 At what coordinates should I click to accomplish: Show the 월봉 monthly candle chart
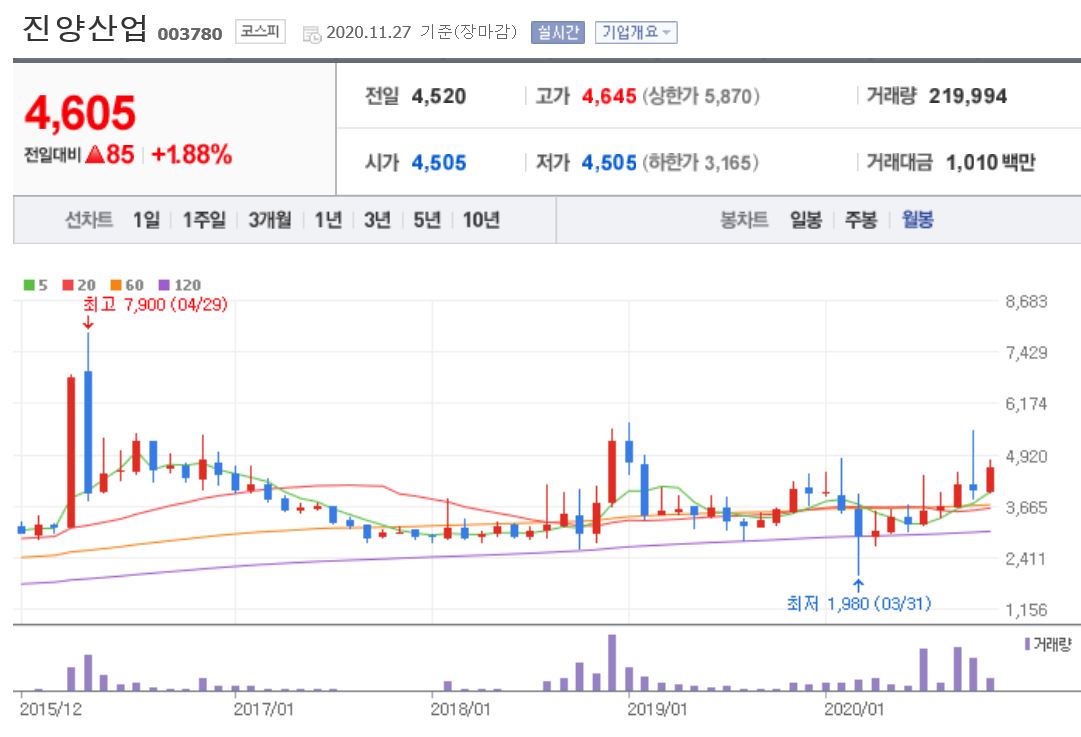pos(918,220)
